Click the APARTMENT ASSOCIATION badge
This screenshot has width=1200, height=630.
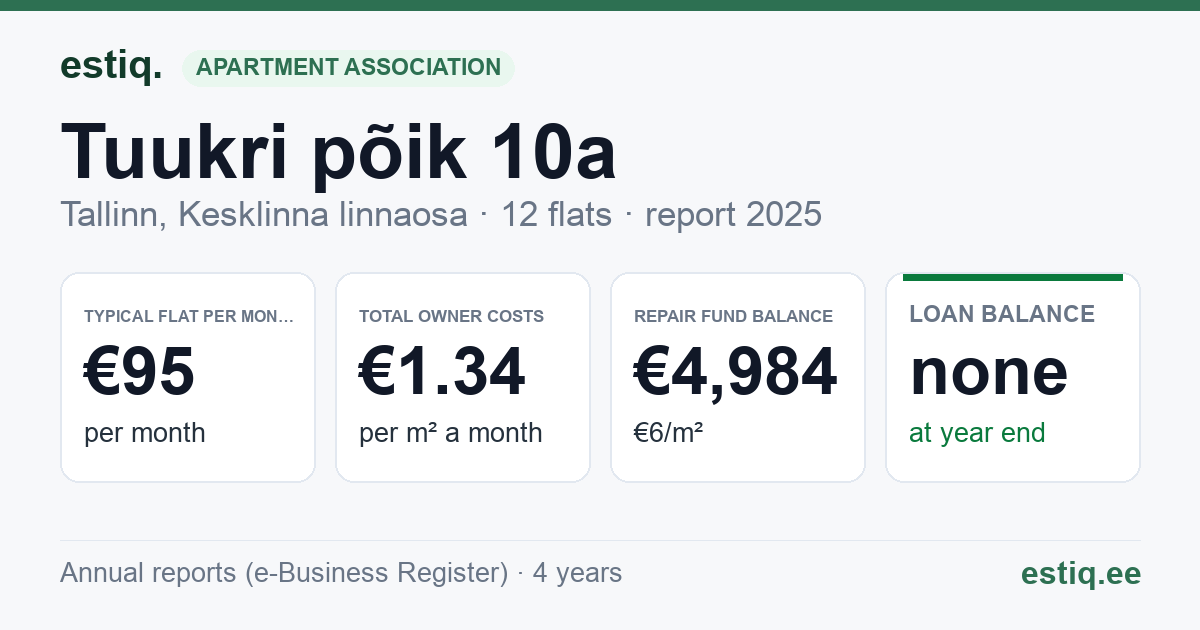point(348,67)
